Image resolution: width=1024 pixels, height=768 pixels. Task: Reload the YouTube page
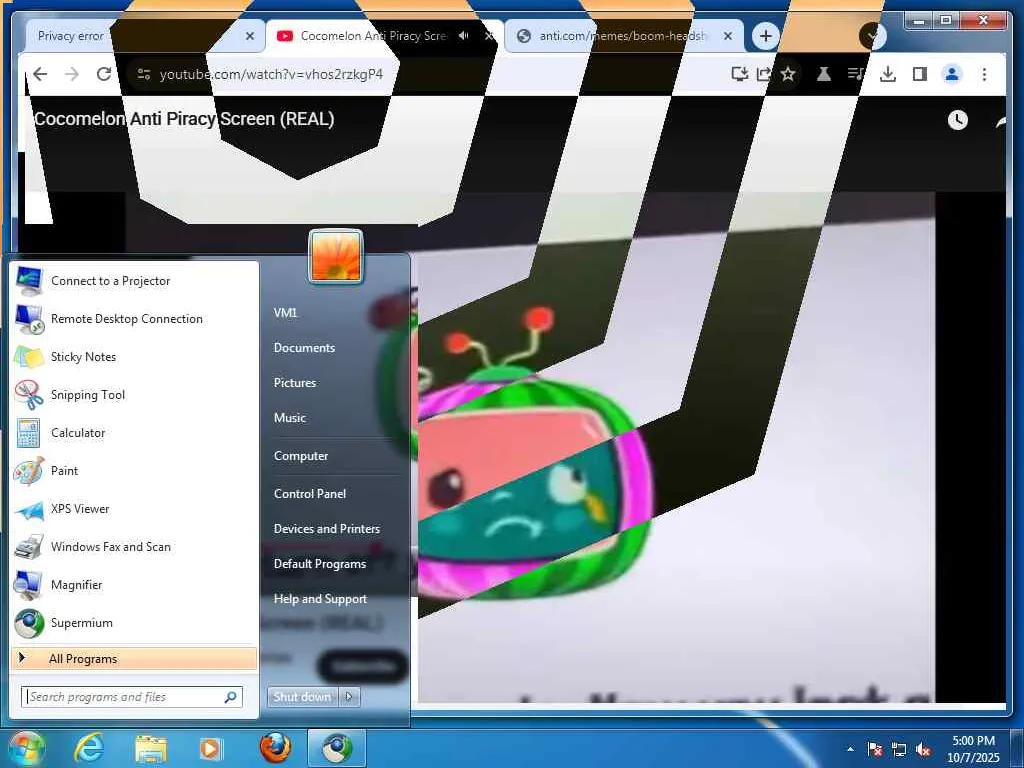(x=104, y=74)
